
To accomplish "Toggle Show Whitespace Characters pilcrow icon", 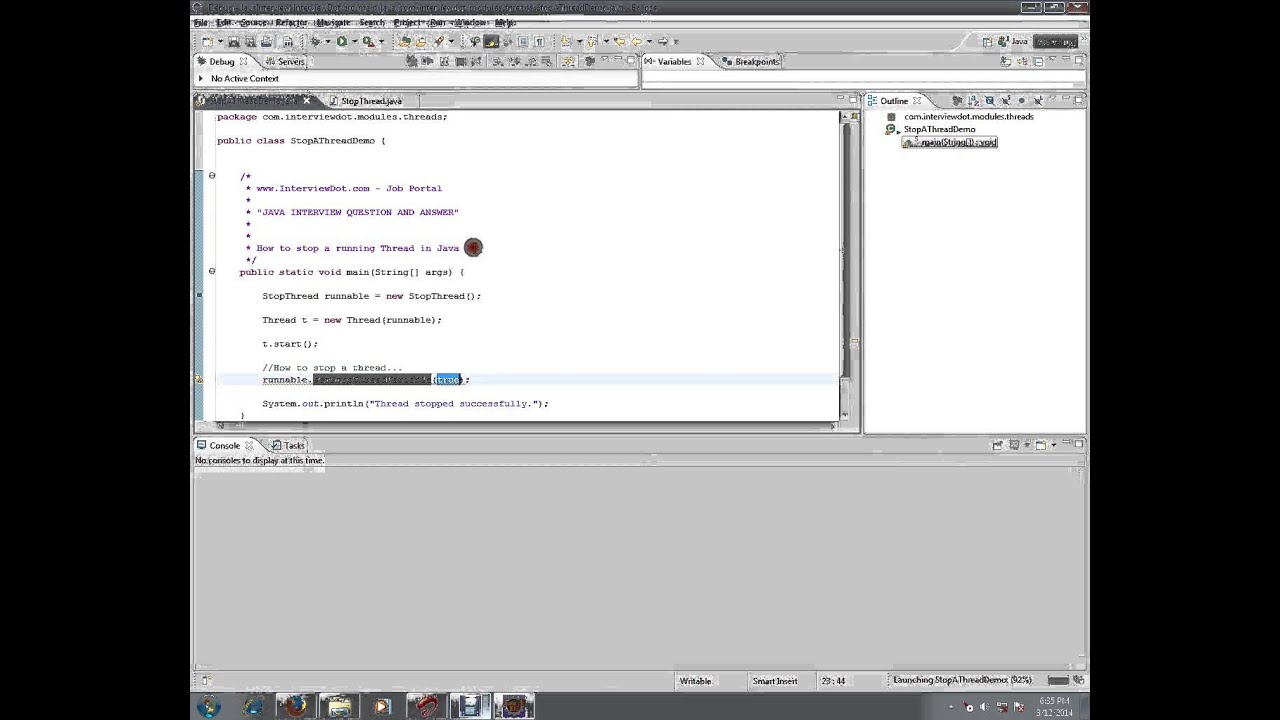I will (x=539, y=41).
